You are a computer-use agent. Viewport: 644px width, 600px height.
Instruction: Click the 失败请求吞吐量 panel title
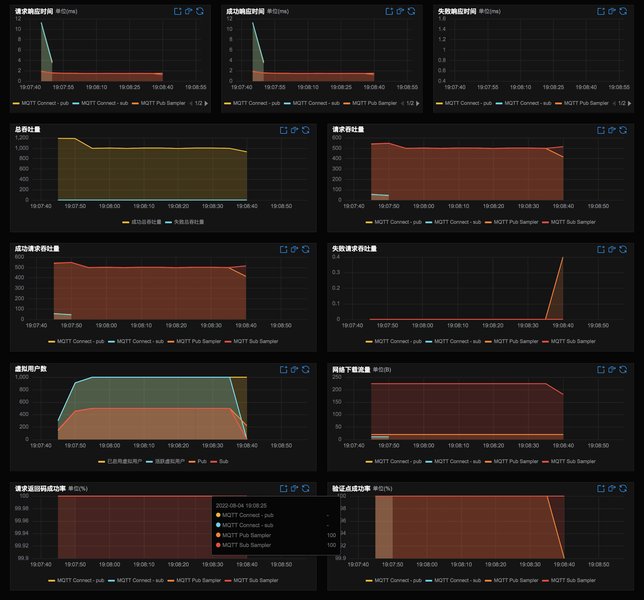coord(354,249)
